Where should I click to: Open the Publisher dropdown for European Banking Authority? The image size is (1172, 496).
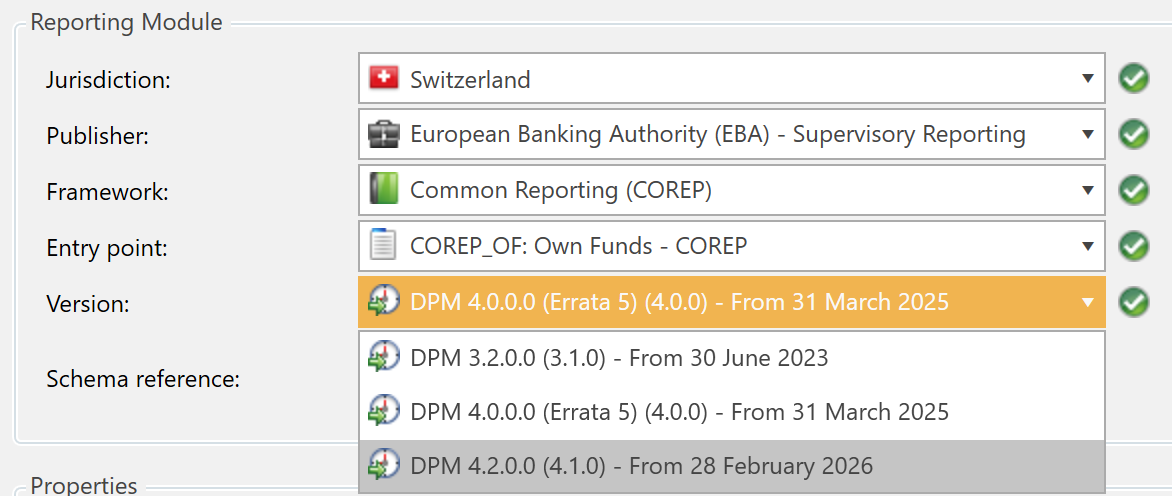coord(731,134)
